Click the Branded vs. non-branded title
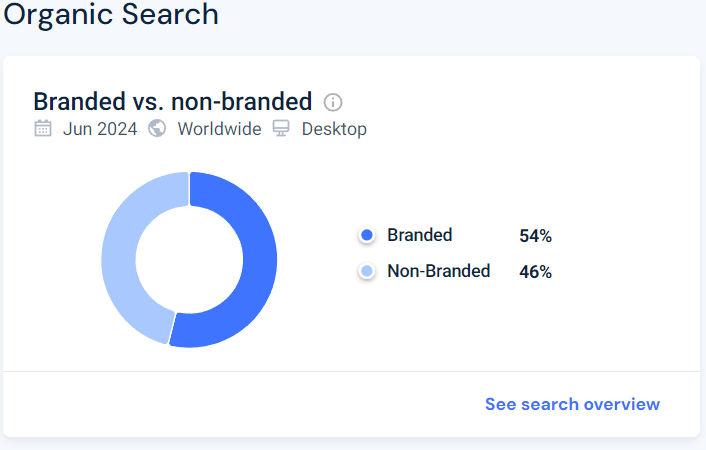This screenshot has height=450, width=706. point(172,102)
